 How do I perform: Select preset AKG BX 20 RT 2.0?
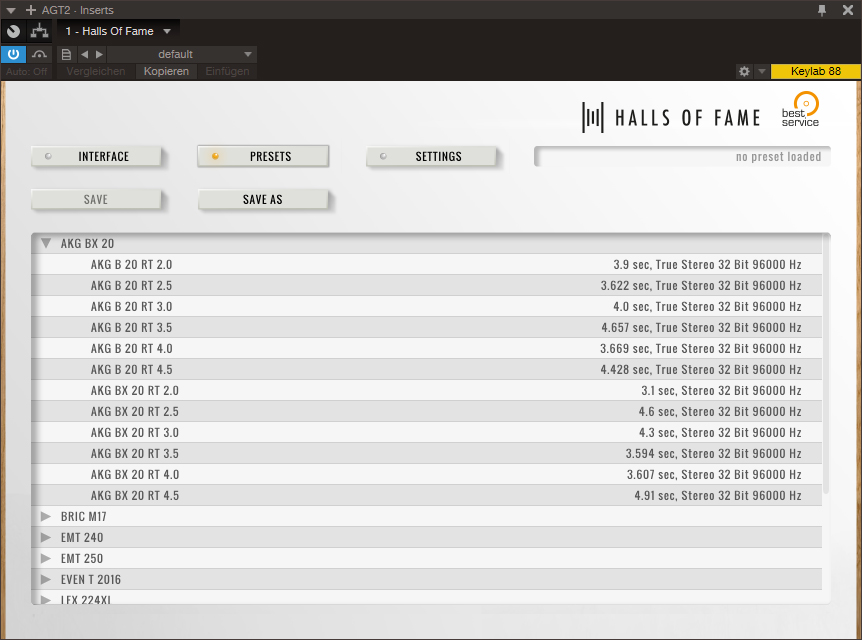[427, 390]
